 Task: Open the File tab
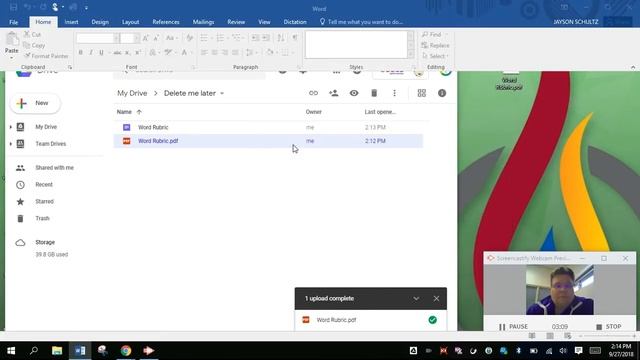pos(13,22)
